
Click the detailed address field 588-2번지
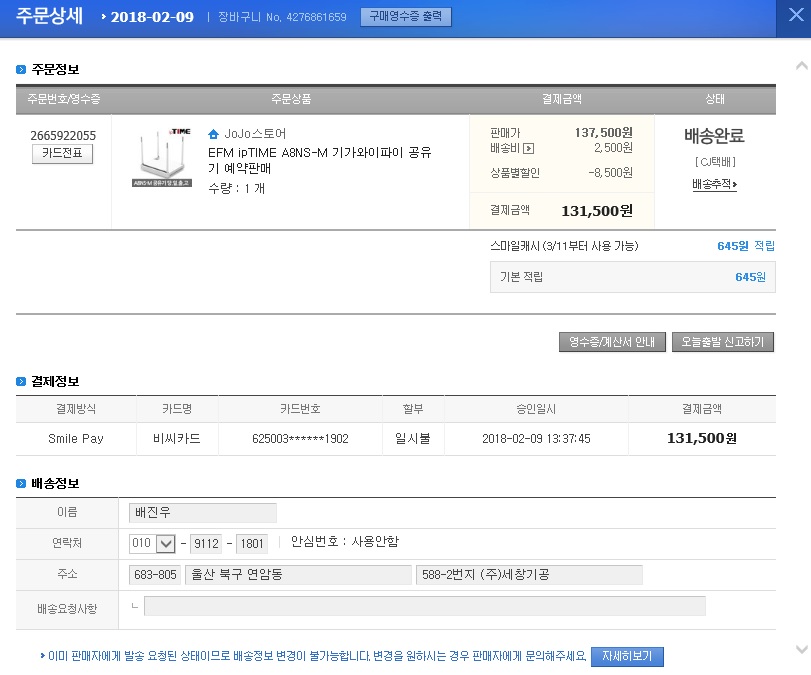click(529, 575)
